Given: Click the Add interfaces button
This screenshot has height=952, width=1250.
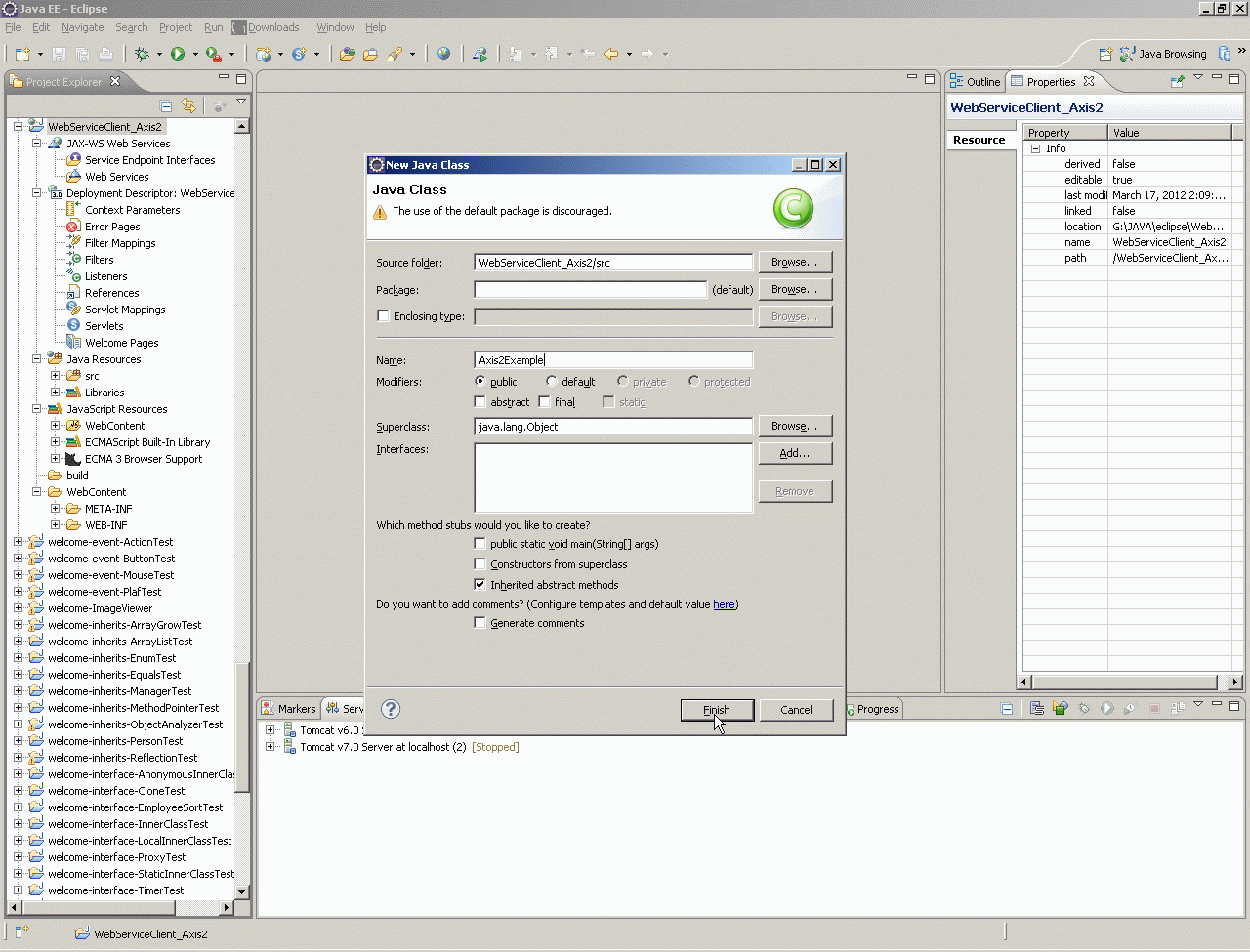Looking at the screenshot, I should pyautogui.click(x=795, y=453).
